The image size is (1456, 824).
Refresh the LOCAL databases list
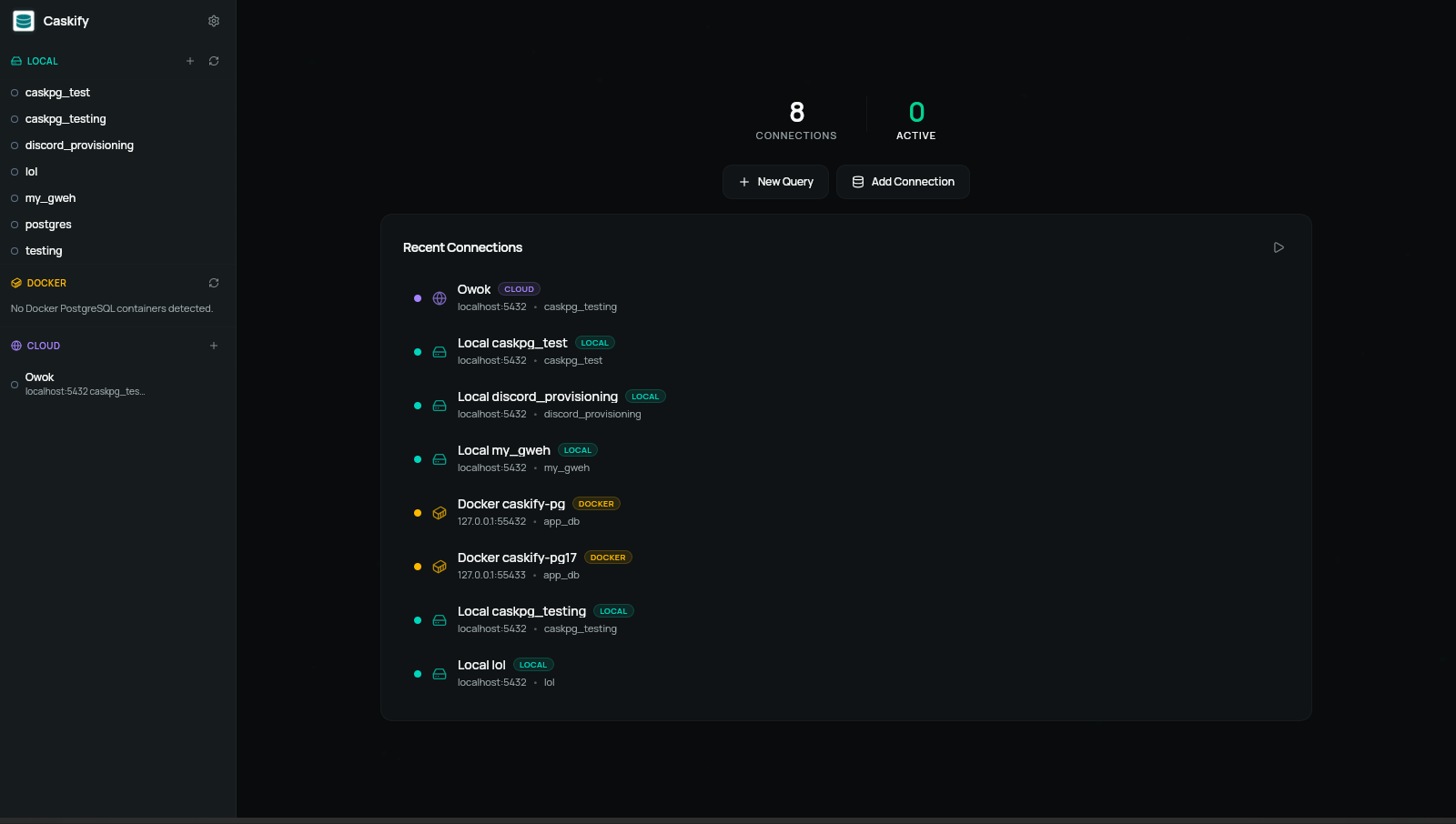(214, 61)
